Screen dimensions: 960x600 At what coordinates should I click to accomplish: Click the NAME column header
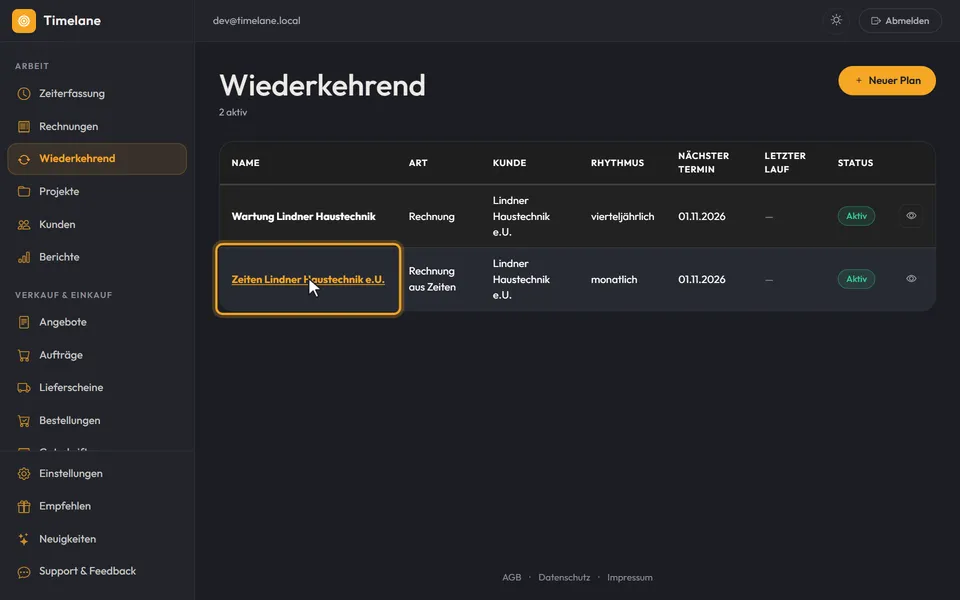(x=246, y=163)
